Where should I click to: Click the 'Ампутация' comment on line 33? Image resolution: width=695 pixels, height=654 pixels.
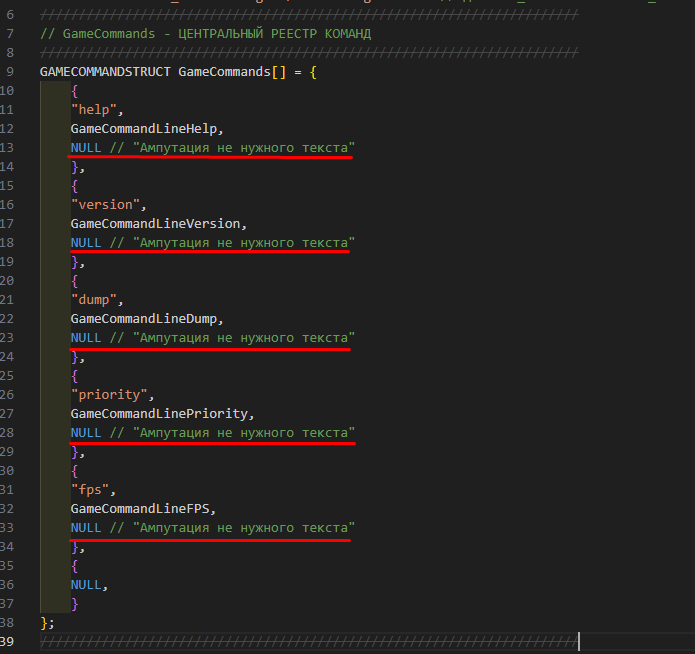pyautogui.click(x=232, y=528)
